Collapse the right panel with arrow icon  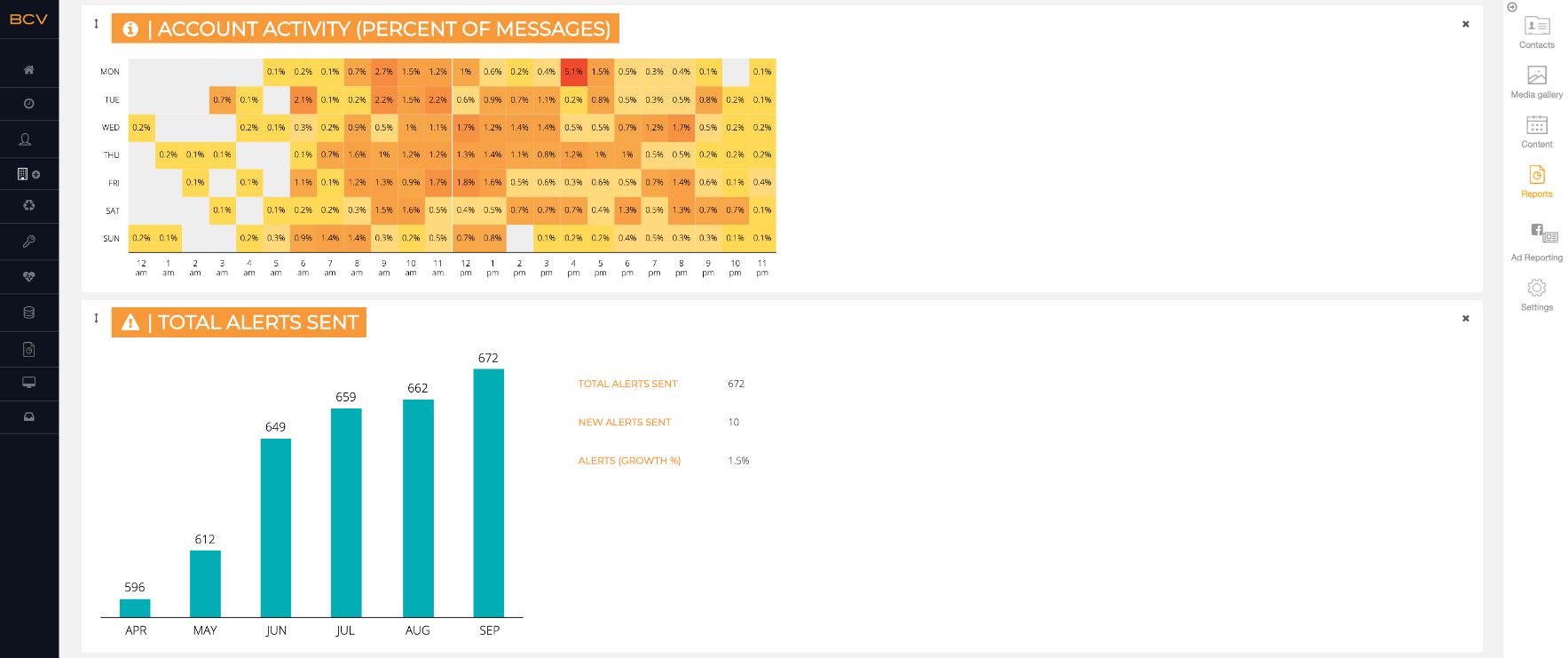tap(1512, 7)
